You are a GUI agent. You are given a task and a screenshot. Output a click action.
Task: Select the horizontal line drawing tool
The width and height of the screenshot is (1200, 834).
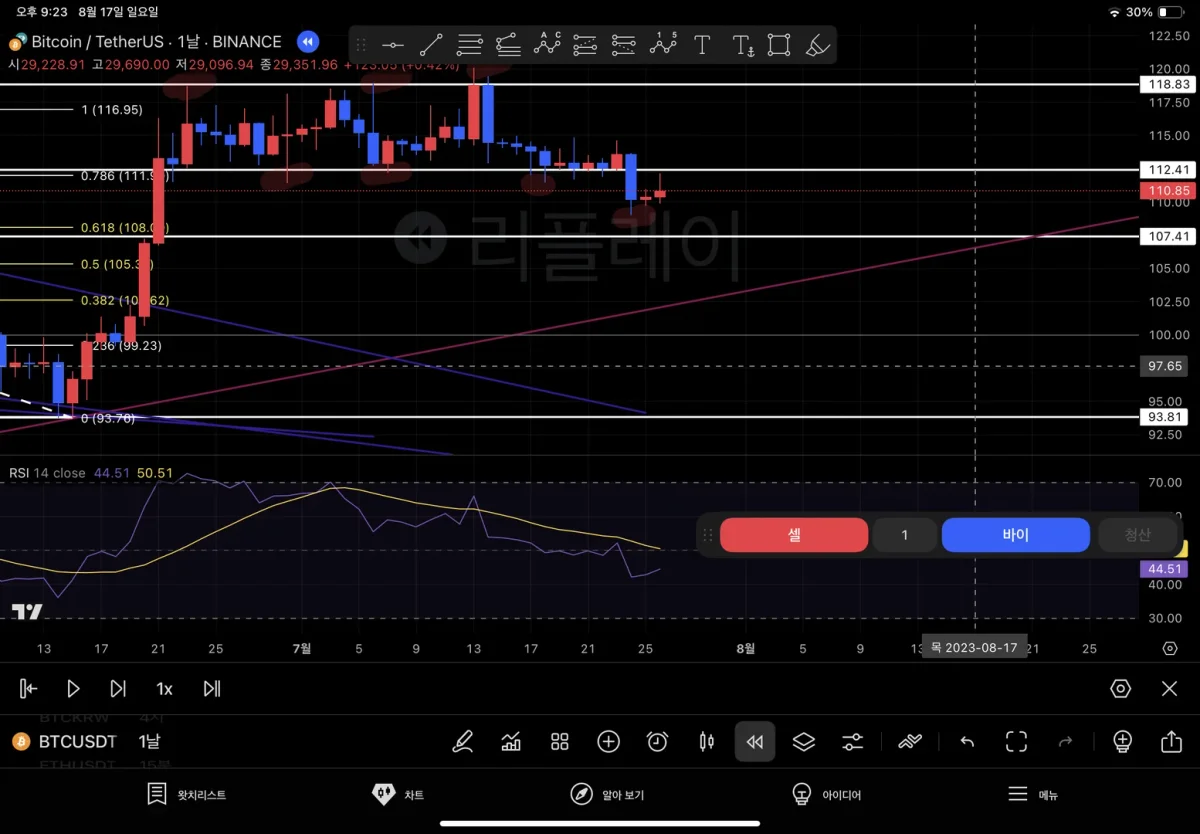click(x=393, y=45)
